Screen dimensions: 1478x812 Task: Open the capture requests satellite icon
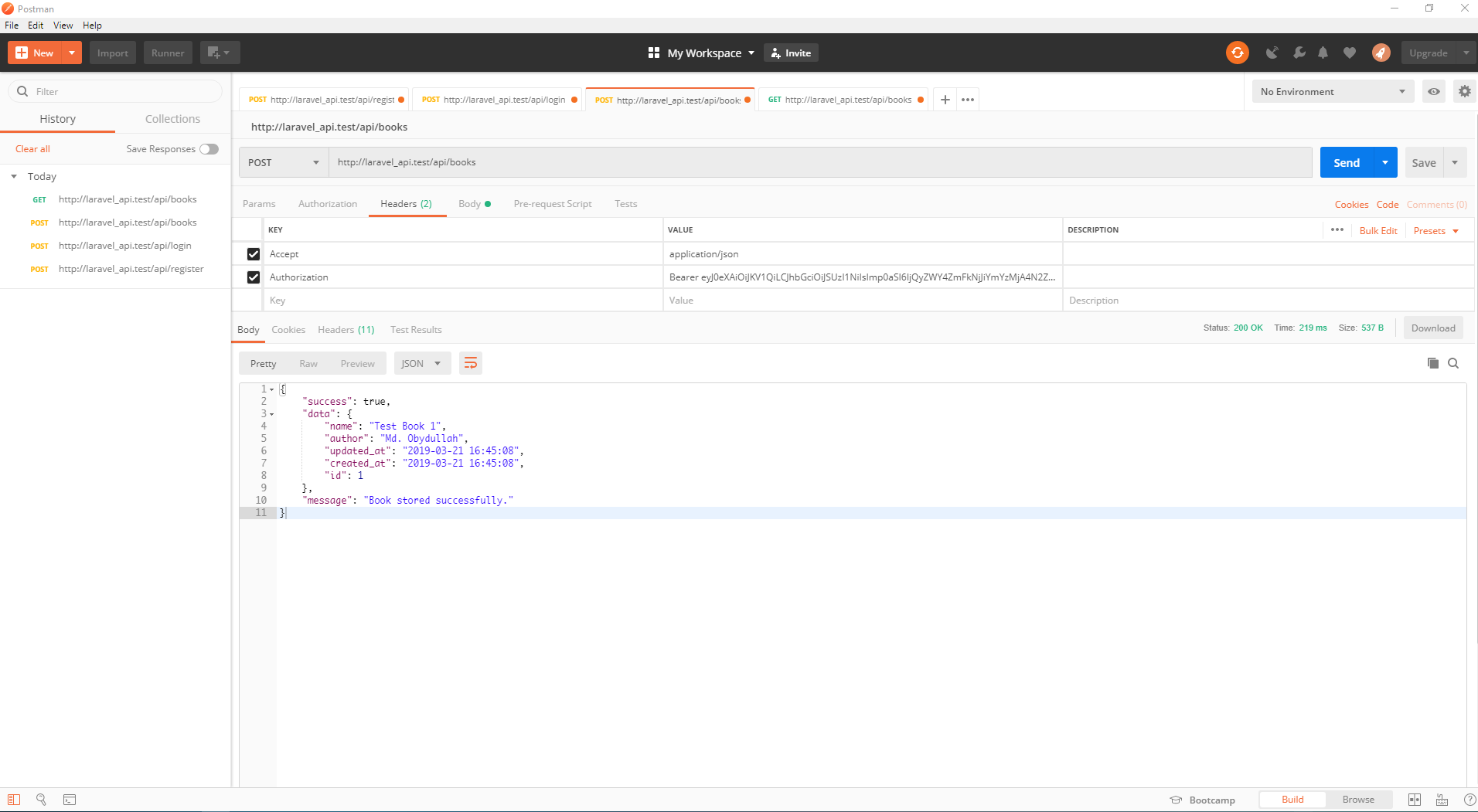[1272, 53]
